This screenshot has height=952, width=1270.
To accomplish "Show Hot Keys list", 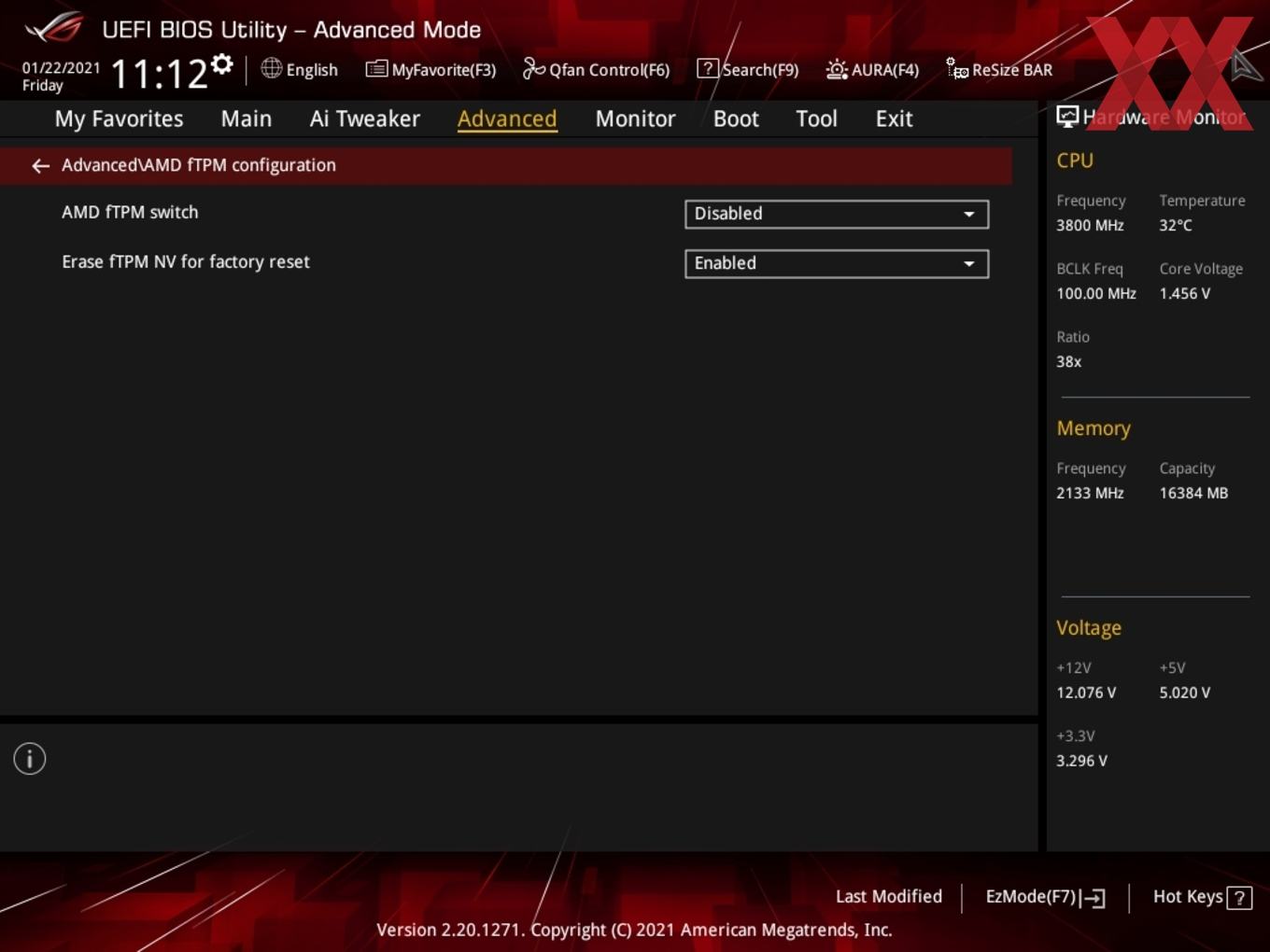I will point(1202,897).
